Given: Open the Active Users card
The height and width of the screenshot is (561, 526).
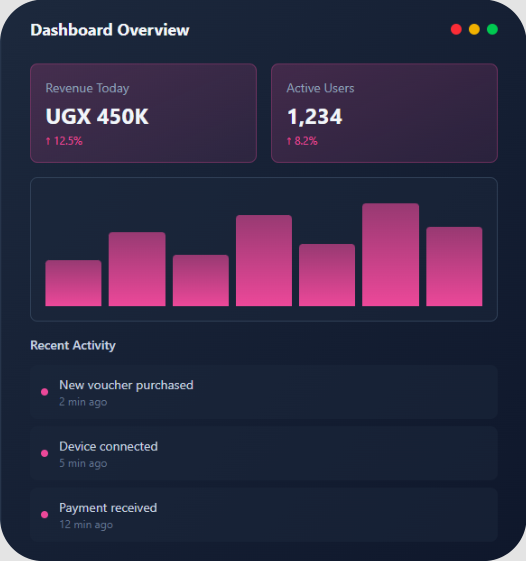Looking at the screenshot, I should (x=384, y=113).
